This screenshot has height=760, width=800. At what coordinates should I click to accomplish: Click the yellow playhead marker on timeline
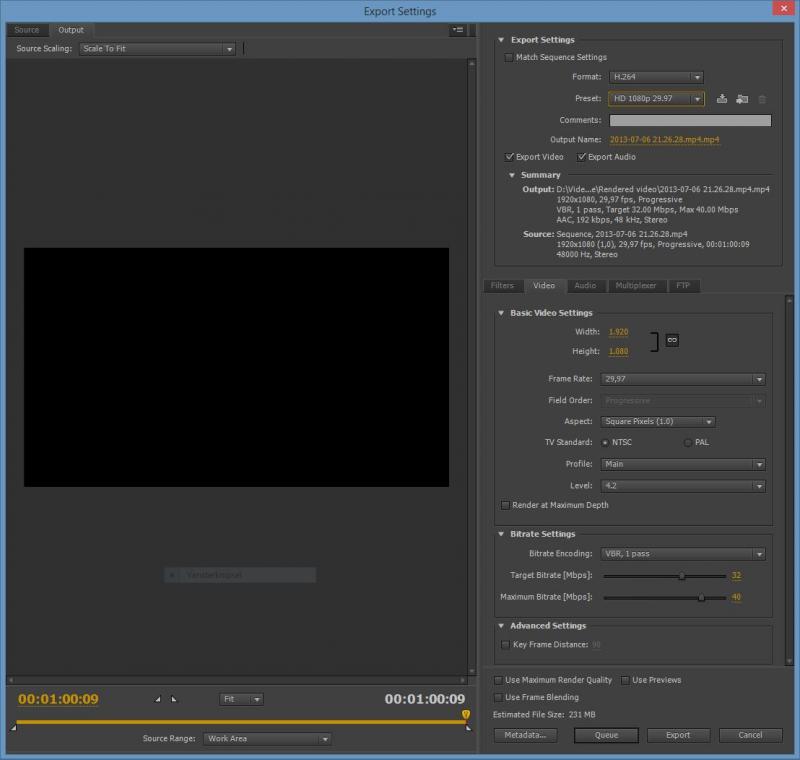(x=466, y=715)
